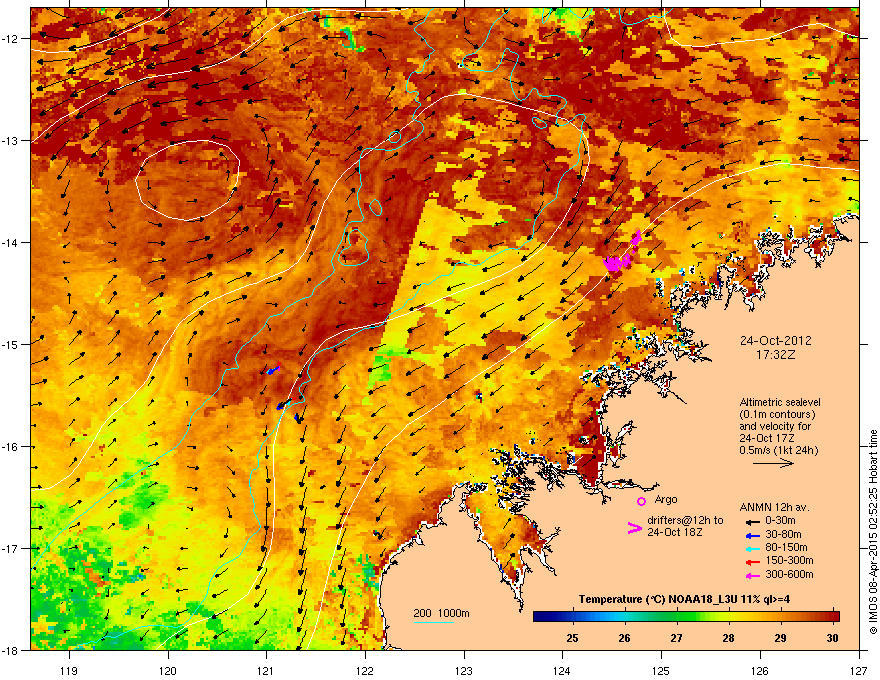Click the '80-150m' depth label

pyautogui.click(x=786, y=548)
